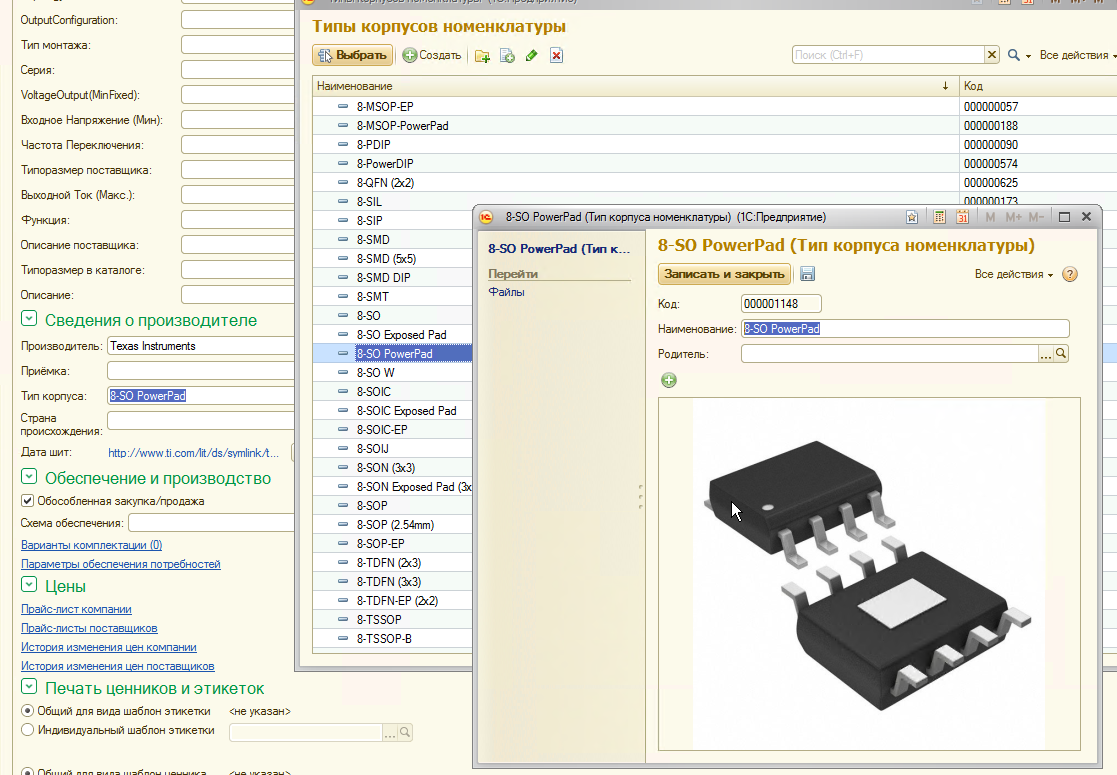Click the green pencil edit icon
Image resolution: width=1117 pixels, height=775 pixels.
pos(532,56)
